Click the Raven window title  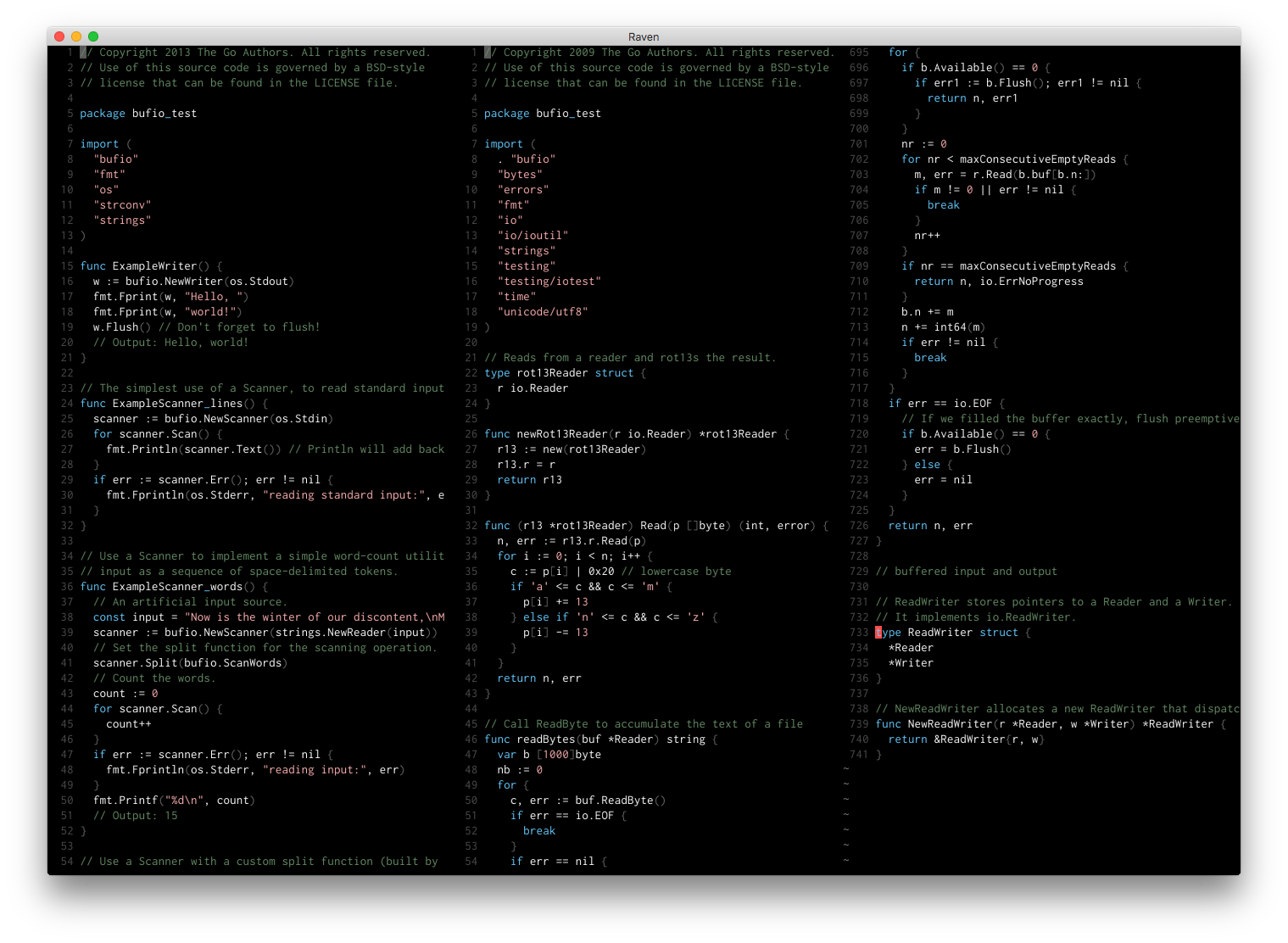click(644, 36)
